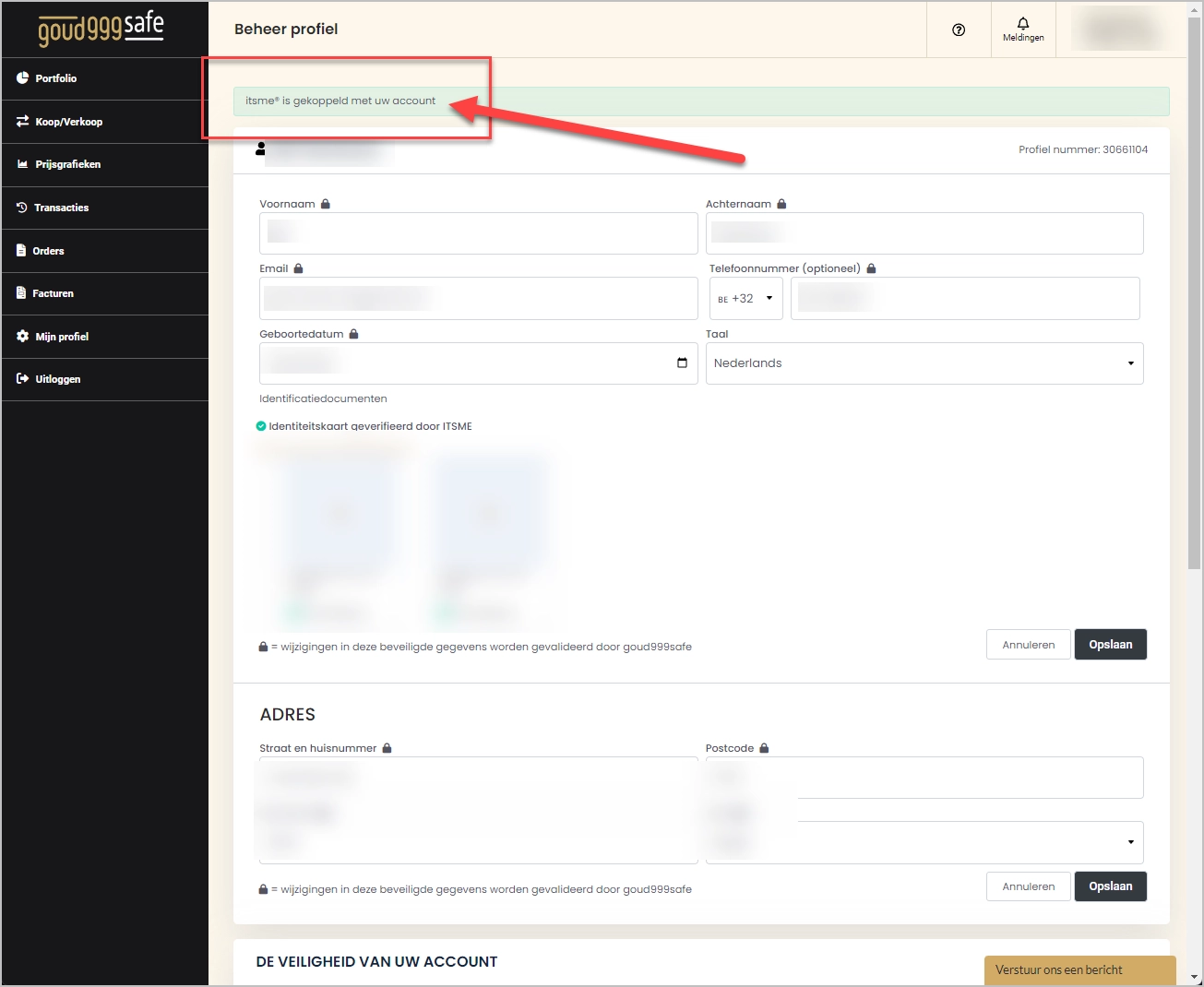The image size is (1204, 987).
Task: Open the BE +32 country code dropdown
Action: pyautogui.click(x=745, y=298)
